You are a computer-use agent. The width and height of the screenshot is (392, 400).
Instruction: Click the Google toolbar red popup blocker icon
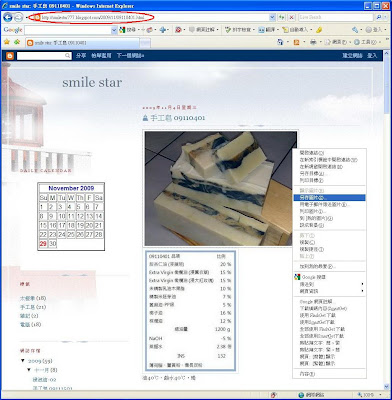(178, 30)
